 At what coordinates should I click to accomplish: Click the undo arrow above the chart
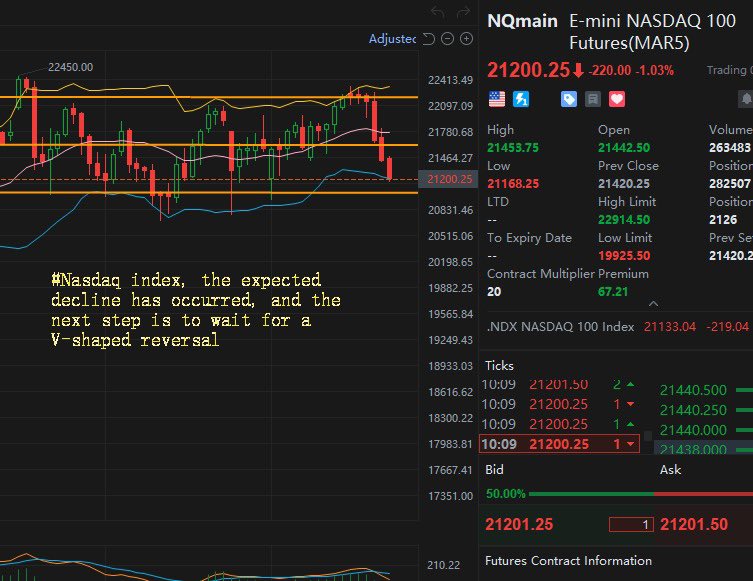437,12
